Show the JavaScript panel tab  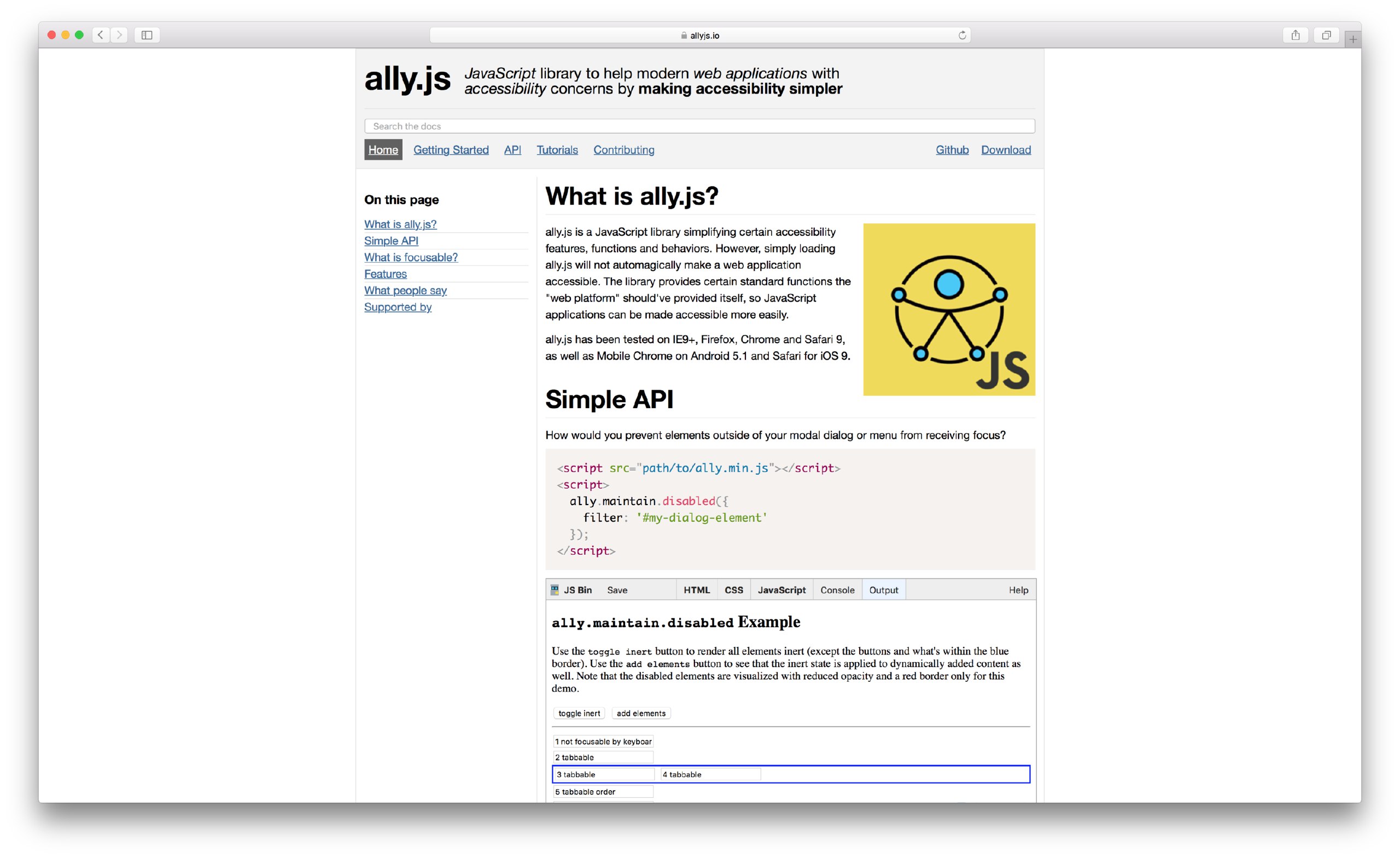pyautogui.click(x=781, y=590)
